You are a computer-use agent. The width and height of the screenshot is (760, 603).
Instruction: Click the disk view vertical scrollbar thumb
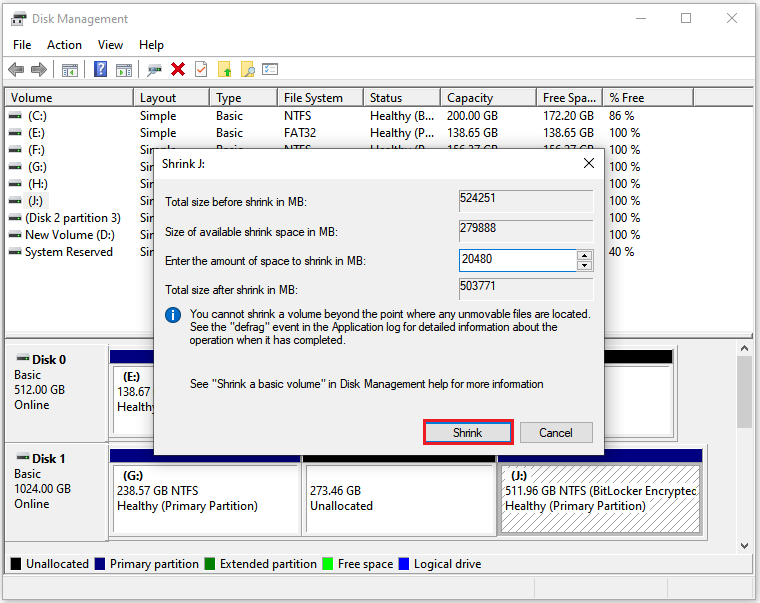pyautogui.click(x=744, y=392)
